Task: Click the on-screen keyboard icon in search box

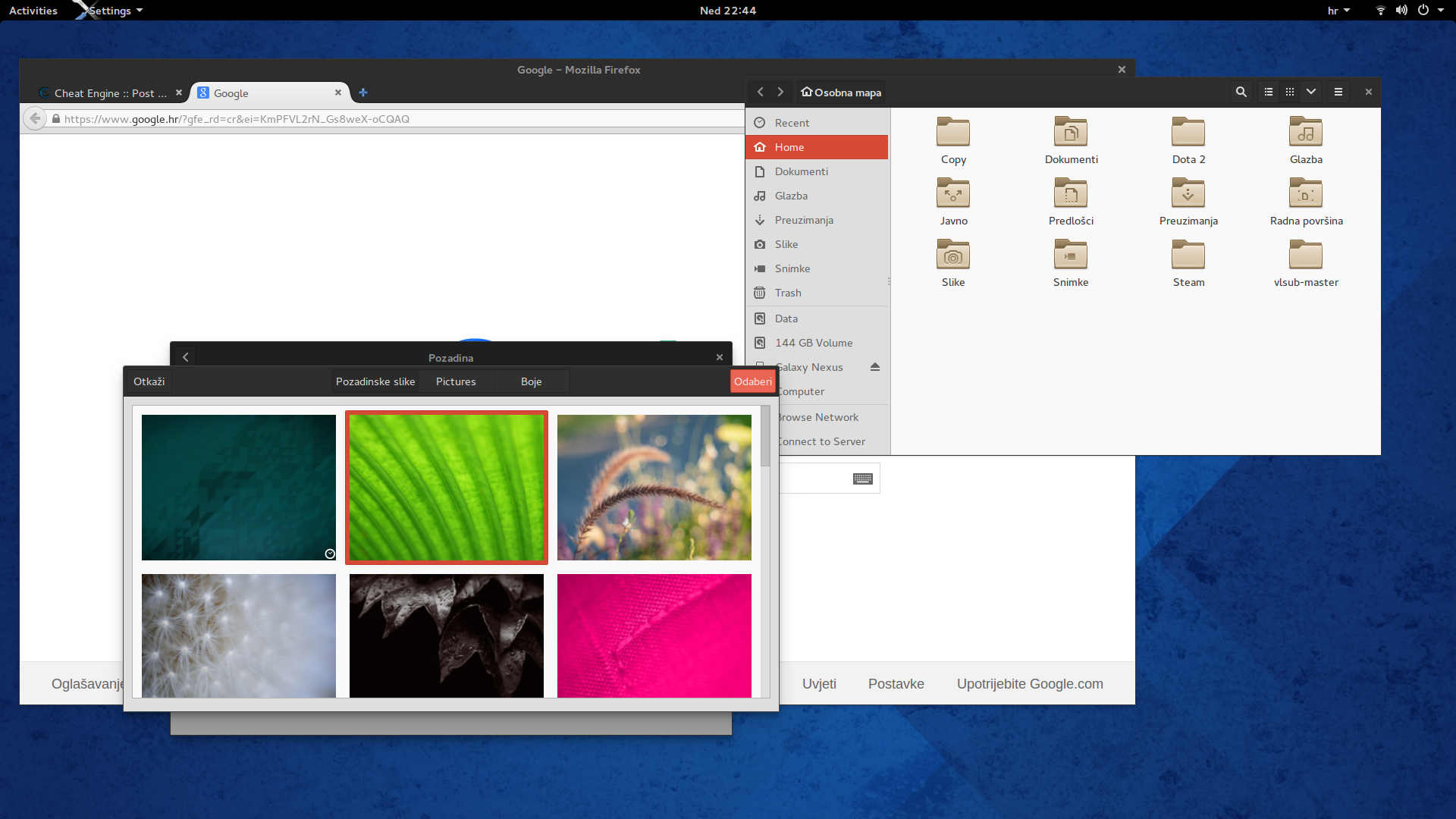Action: pyautogui.click(x=862, y=479)
